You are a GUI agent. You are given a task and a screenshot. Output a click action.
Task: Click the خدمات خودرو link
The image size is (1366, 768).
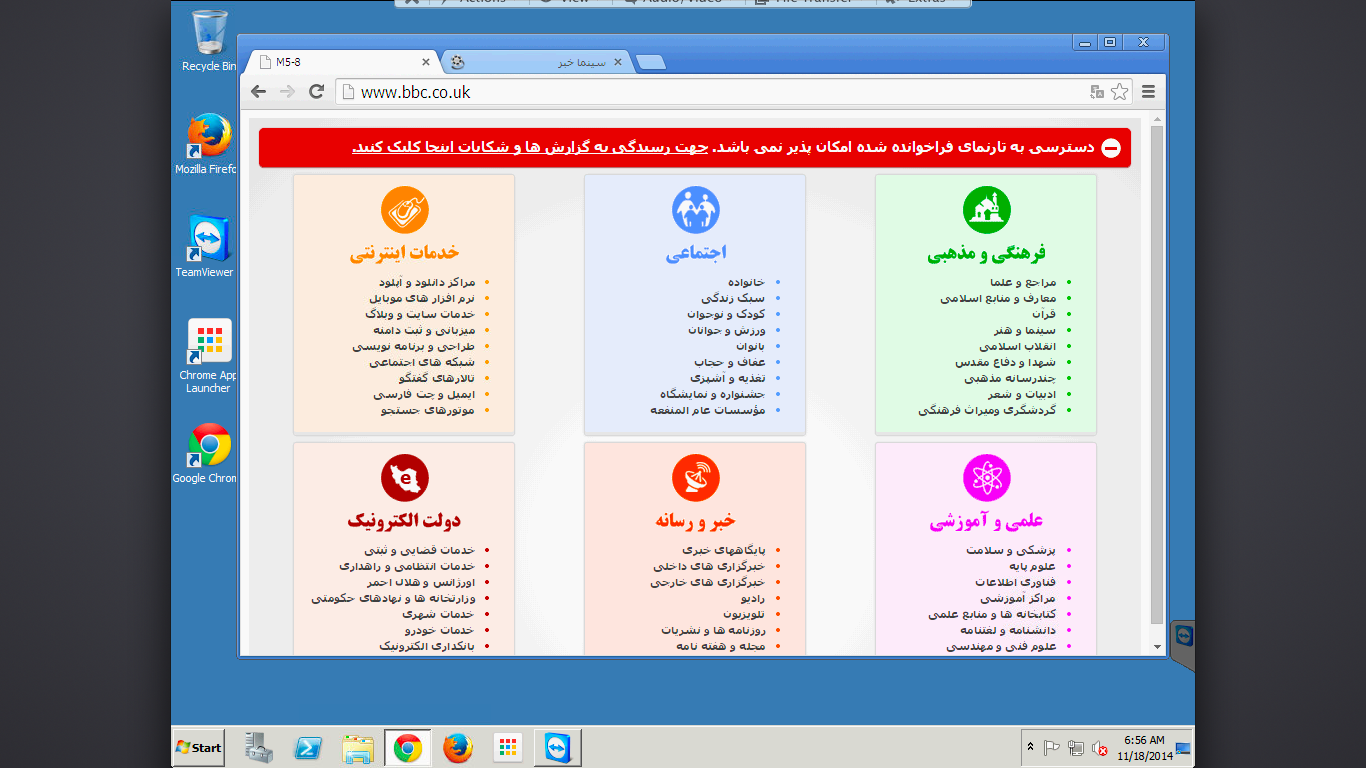tap(440, 630)
